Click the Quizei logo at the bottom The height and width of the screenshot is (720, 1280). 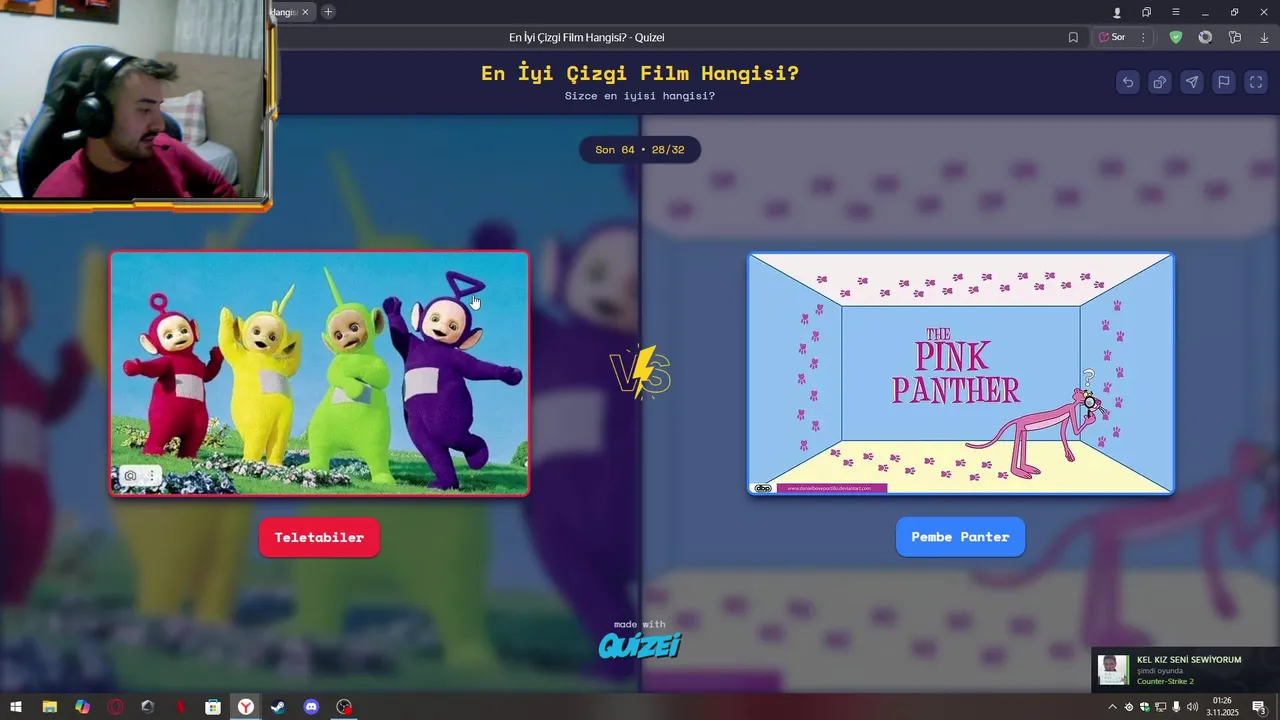tap(640, 645)
